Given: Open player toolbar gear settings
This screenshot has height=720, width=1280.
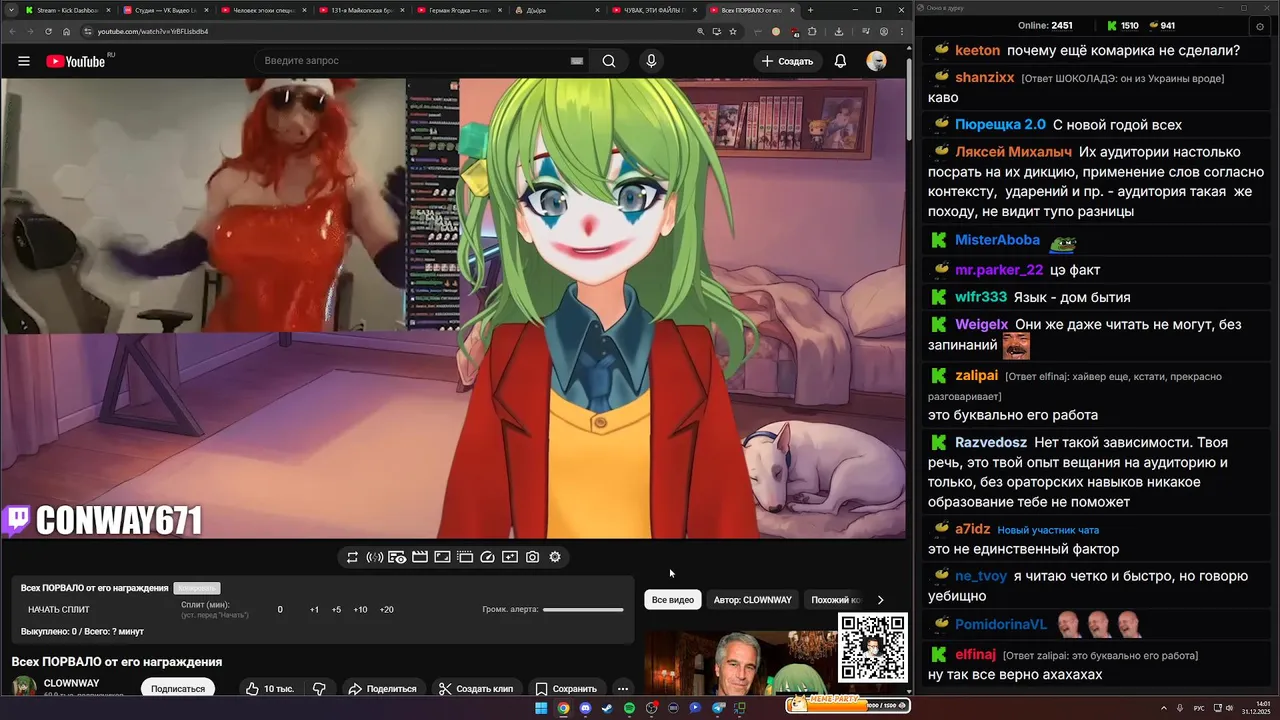Looking at the screenshot, I should (555, 557).
